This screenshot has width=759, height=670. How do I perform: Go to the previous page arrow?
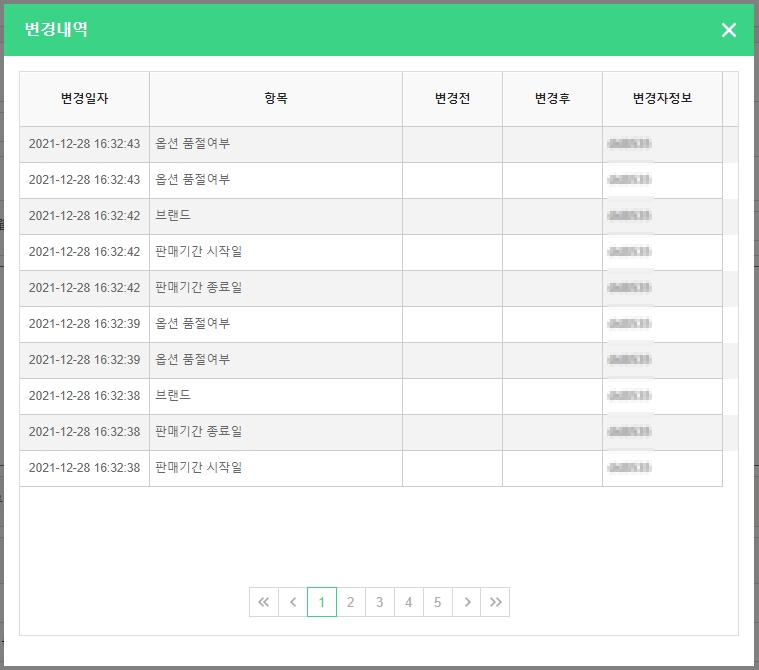pyautogui.click(x=293, y=602)
